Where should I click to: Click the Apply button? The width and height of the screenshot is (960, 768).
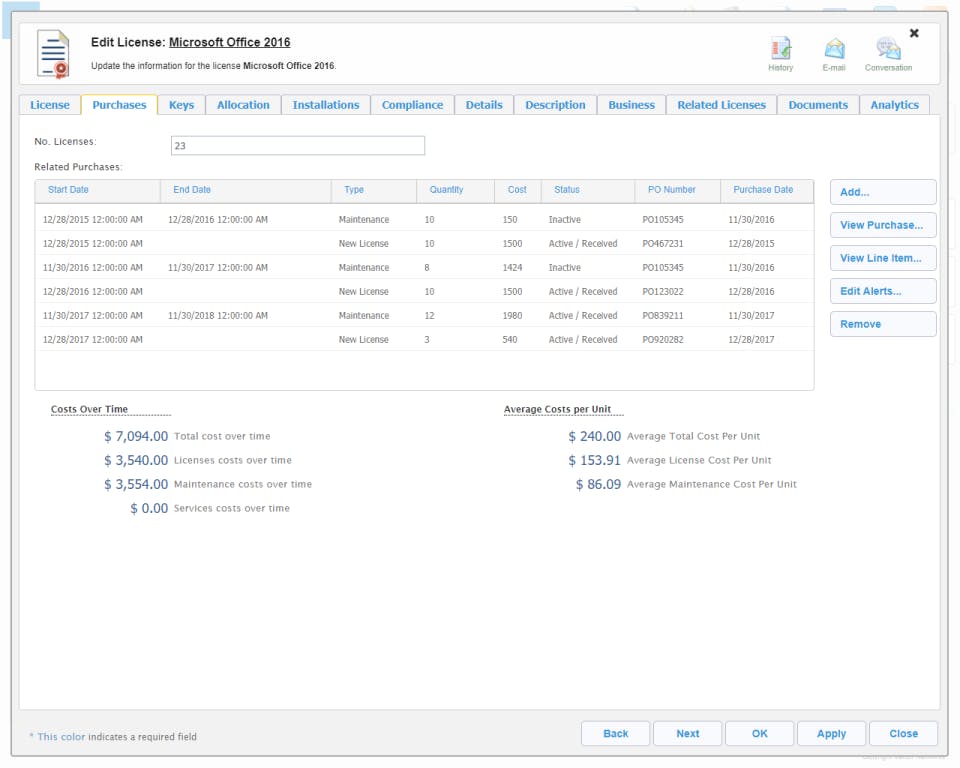(831, 733)
